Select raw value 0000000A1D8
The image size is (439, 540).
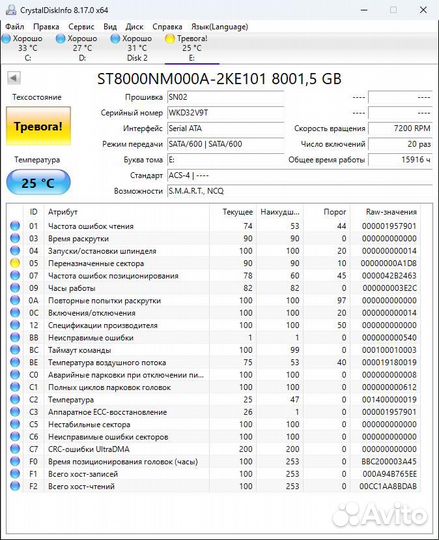click(389, 263)
